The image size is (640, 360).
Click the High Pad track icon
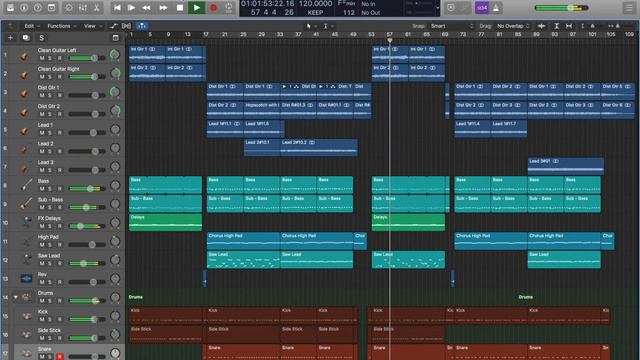tap(27, 242)
